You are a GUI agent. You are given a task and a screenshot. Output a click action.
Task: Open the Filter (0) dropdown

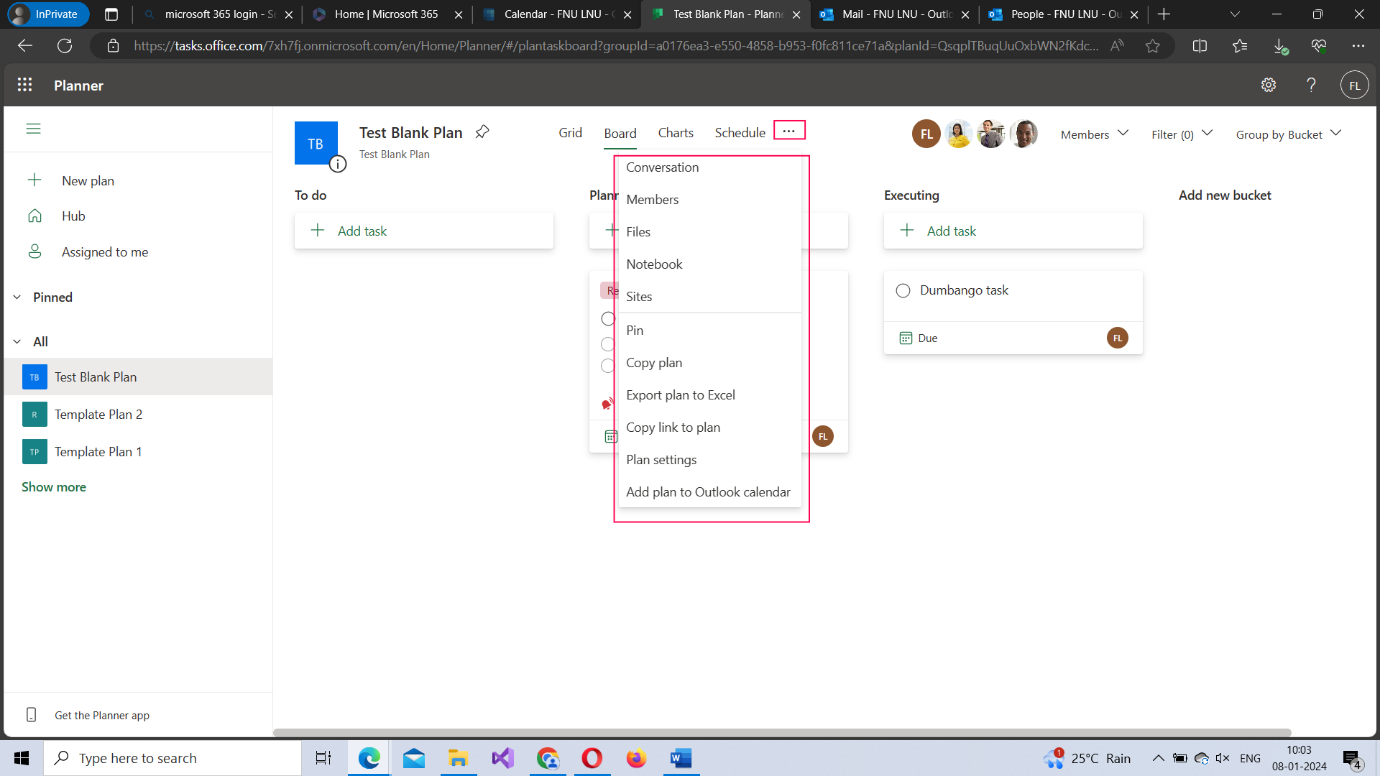pos(1182,134)
